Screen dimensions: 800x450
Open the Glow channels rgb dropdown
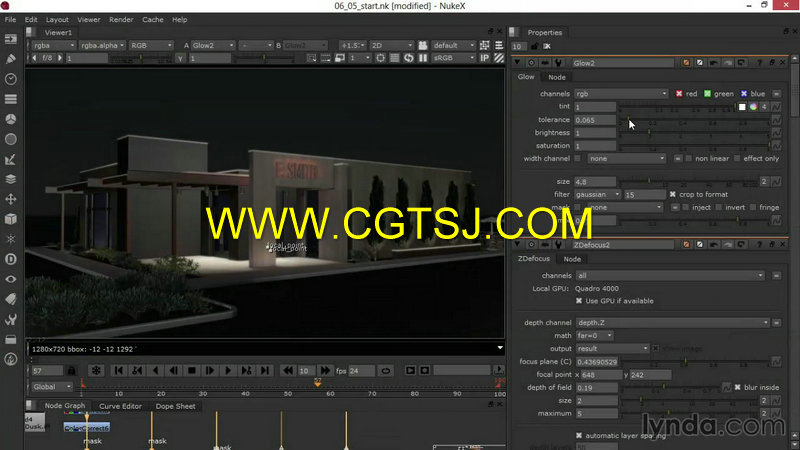pyautogui.click(x=621, y=94)
